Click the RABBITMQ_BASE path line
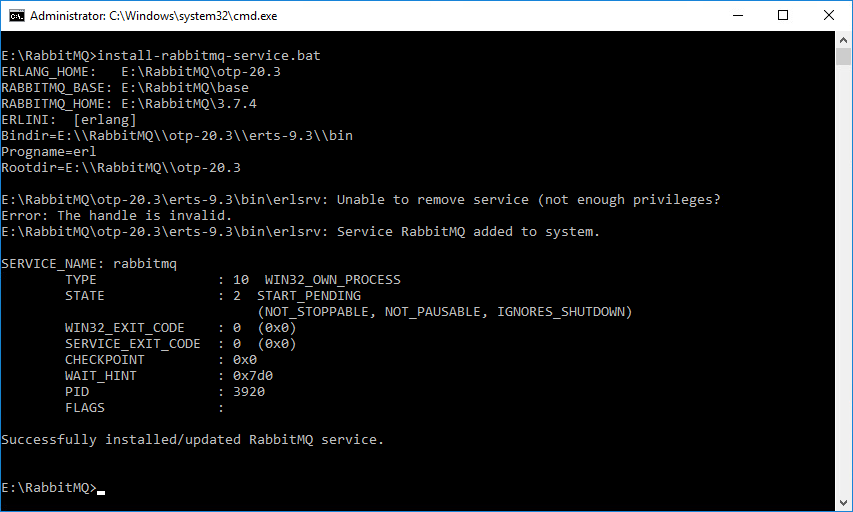Screen dimensions: 853x512 tap(125, 88)
